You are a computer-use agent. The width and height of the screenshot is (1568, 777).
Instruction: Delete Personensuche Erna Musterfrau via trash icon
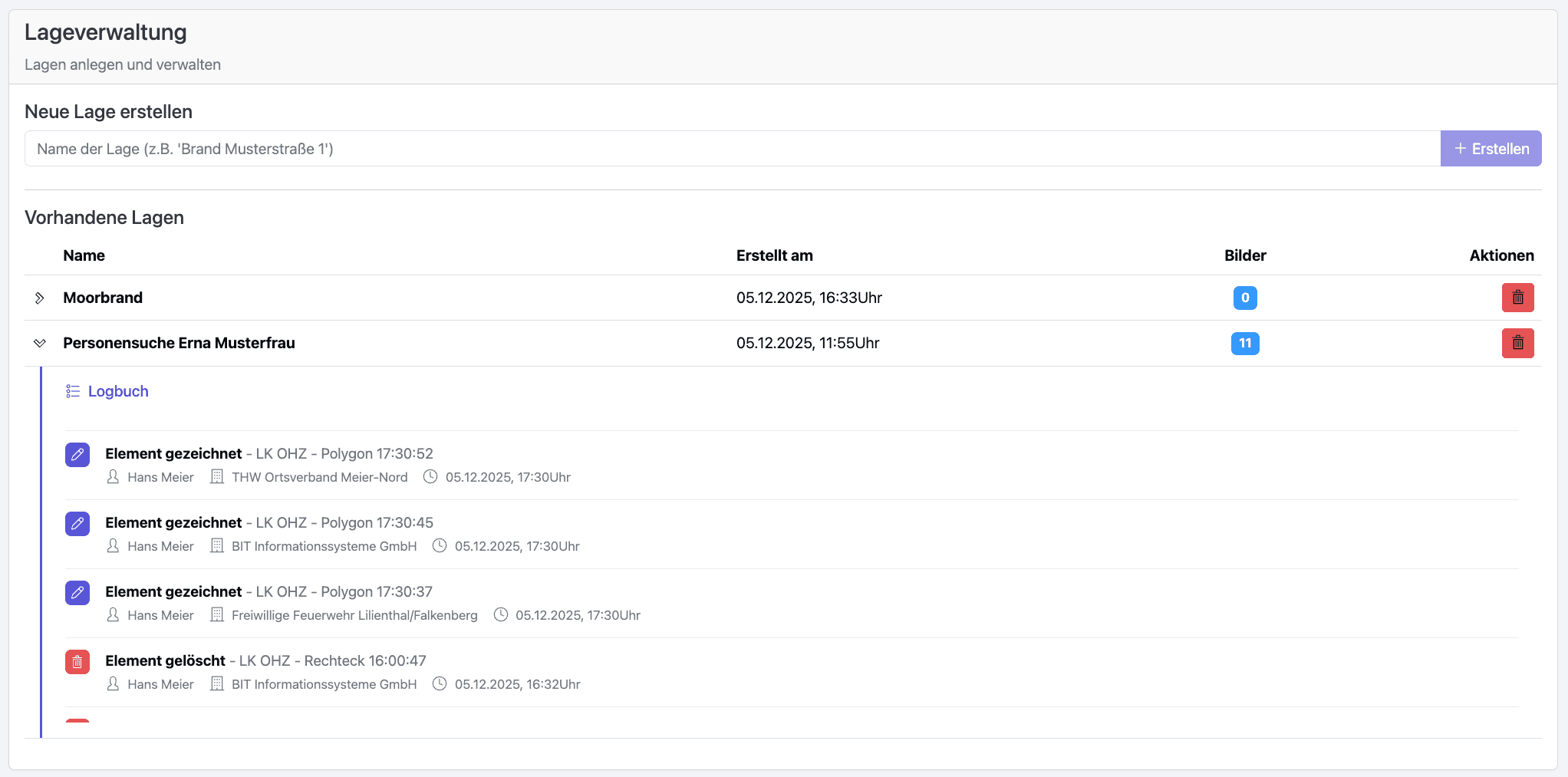tap(1517, 343)
